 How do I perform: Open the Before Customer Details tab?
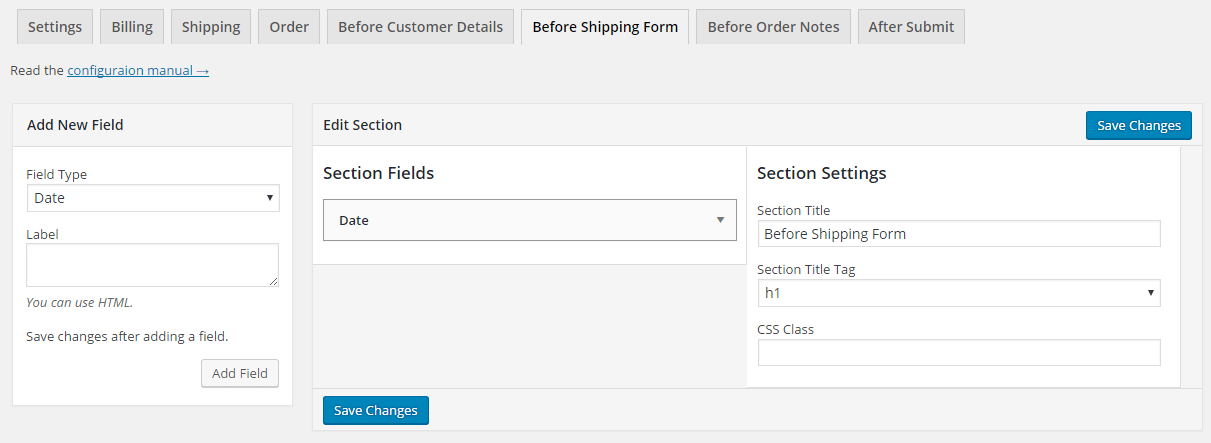point(421,27)
